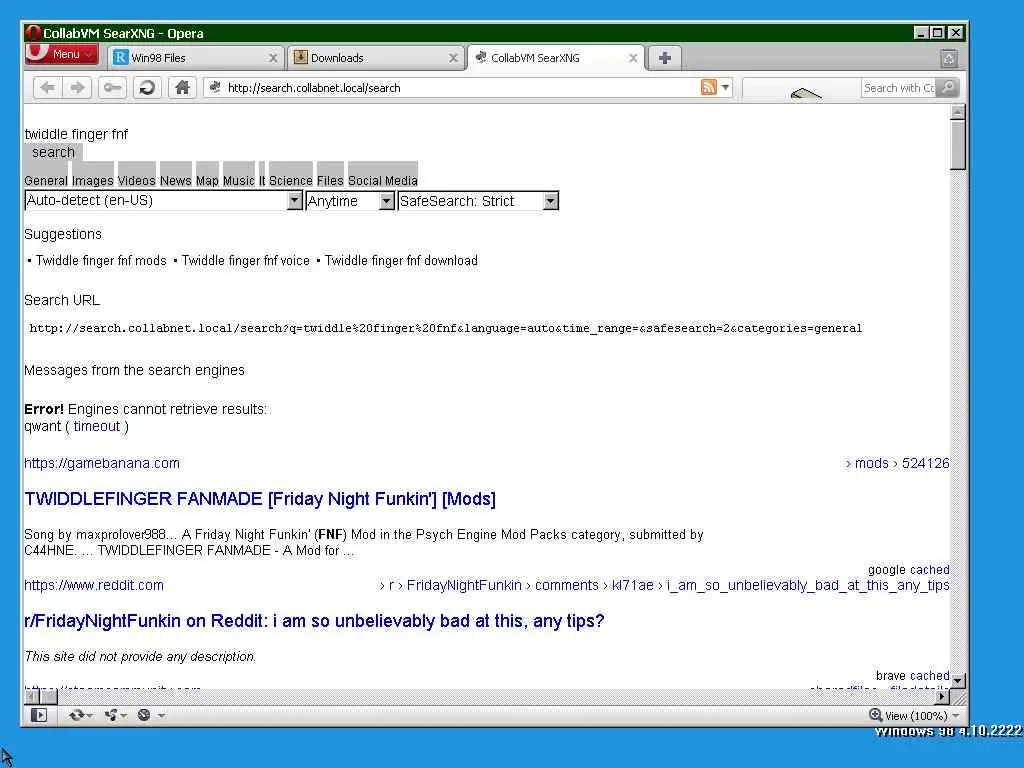
Task: Go forward with the Forward arrow
Action: tap(77, 88)
